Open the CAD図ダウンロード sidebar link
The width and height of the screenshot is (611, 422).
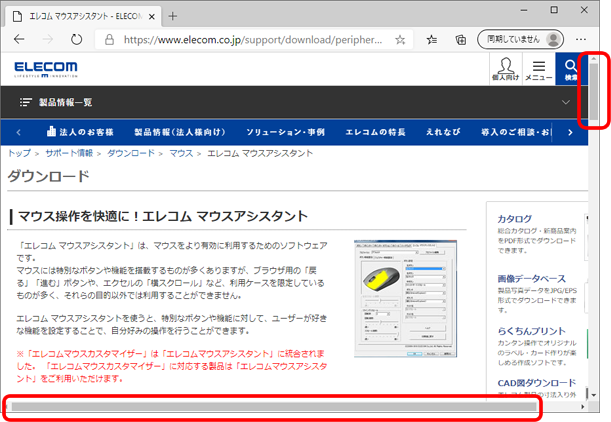537,383
